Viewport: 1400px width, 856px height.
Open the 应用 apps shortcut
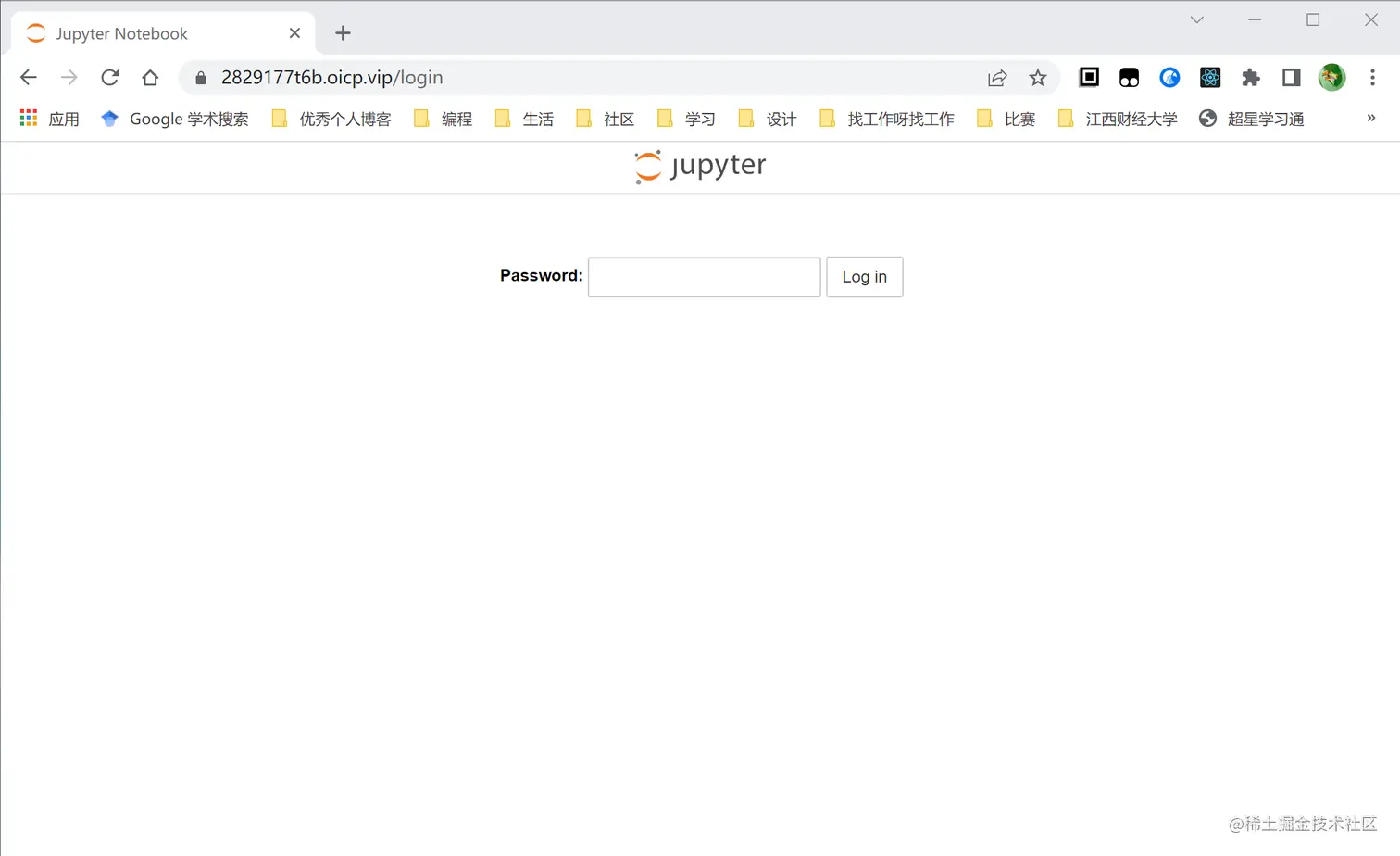click(x=50, y=119)
